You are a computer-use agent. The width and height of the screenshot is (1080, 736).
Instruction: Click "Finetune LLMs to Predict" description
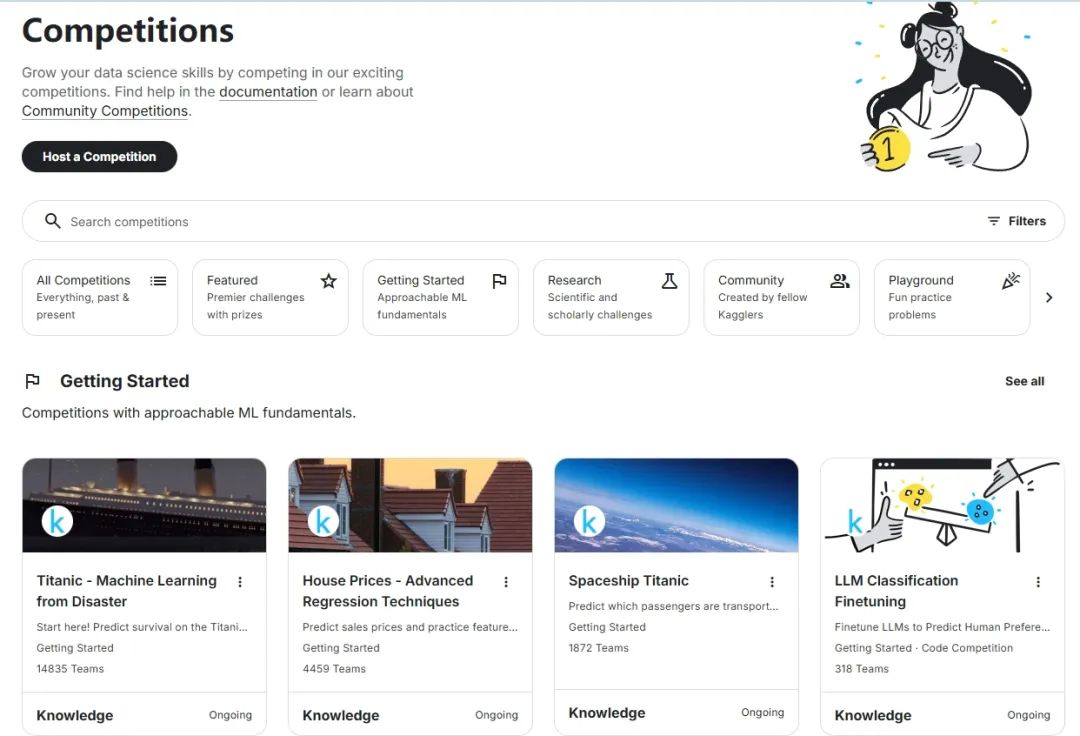tap(942, 627)
